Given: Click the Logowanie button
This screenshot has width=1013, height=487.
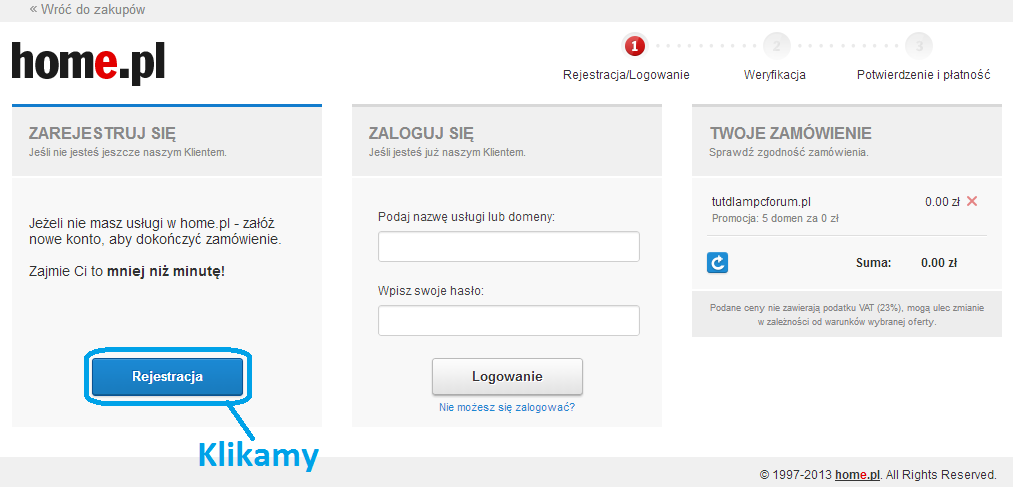Looking at the screenshot, I should (507, 377).
